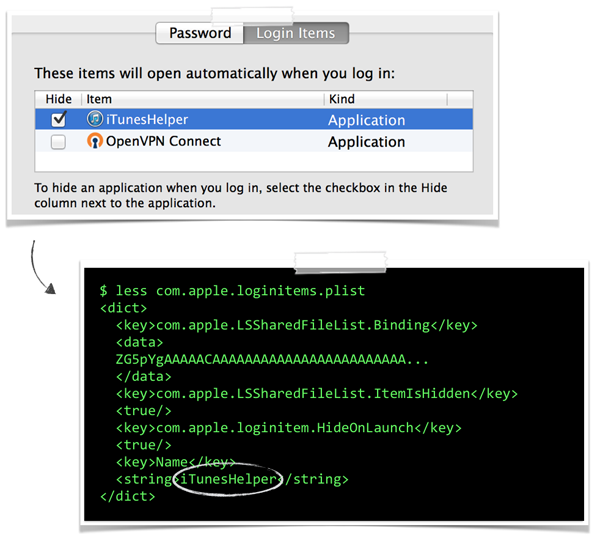Select the Login Items tab
The height and width of the screenshot is (538, 600).
point(296,33)
